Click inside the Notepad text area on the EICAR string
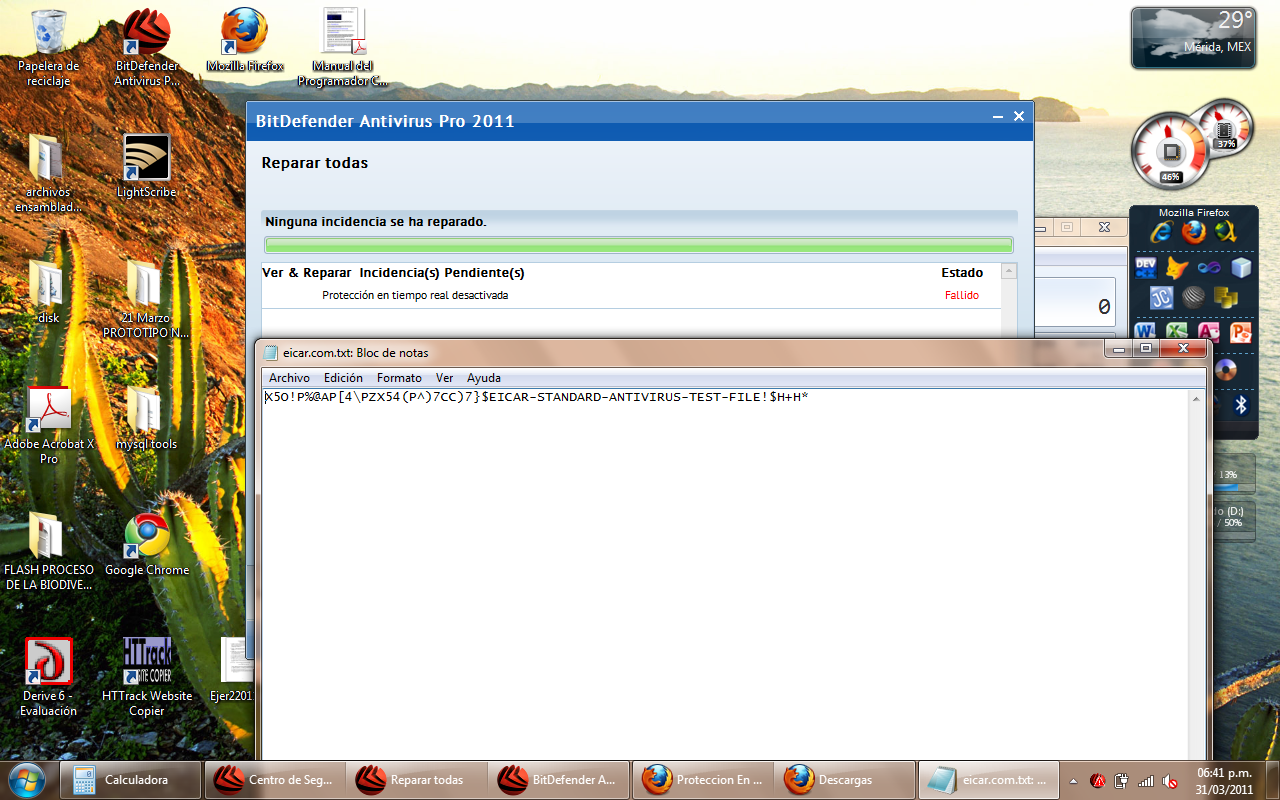Screen dimensions: 1280x800 535,397
